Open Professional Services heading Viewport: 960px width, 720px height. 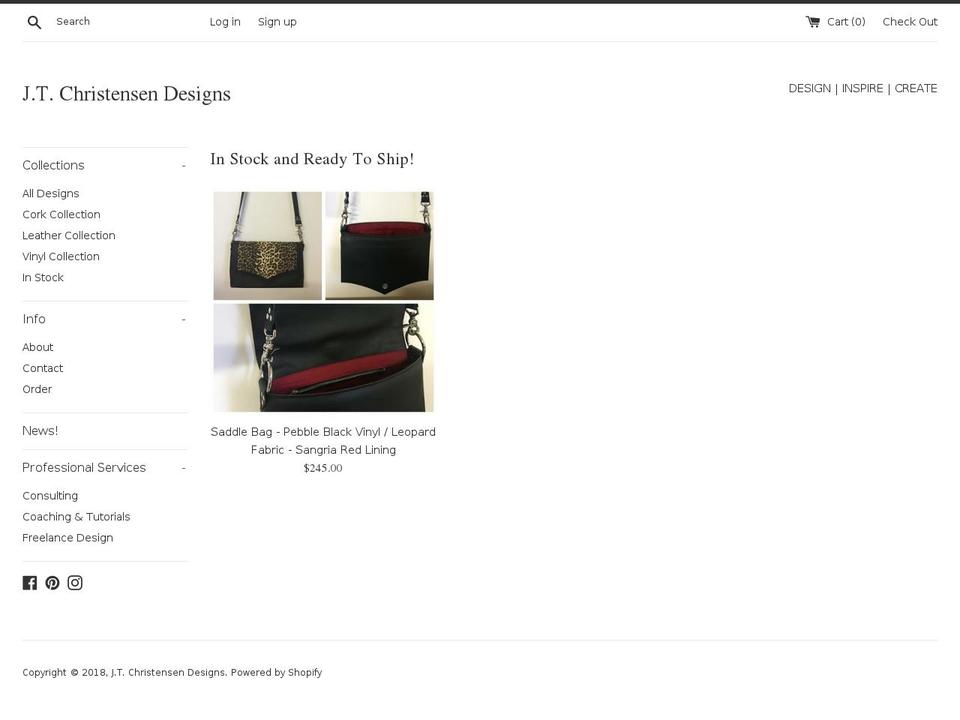pos(84,468)
